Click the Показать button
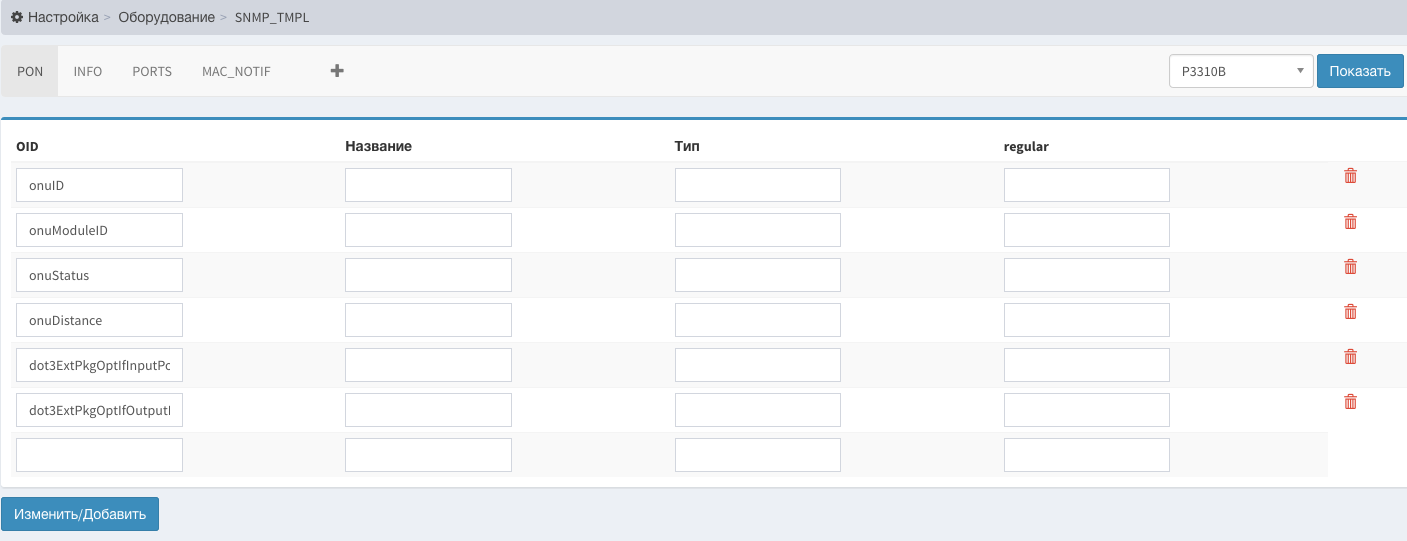 tap(1360, 71)
